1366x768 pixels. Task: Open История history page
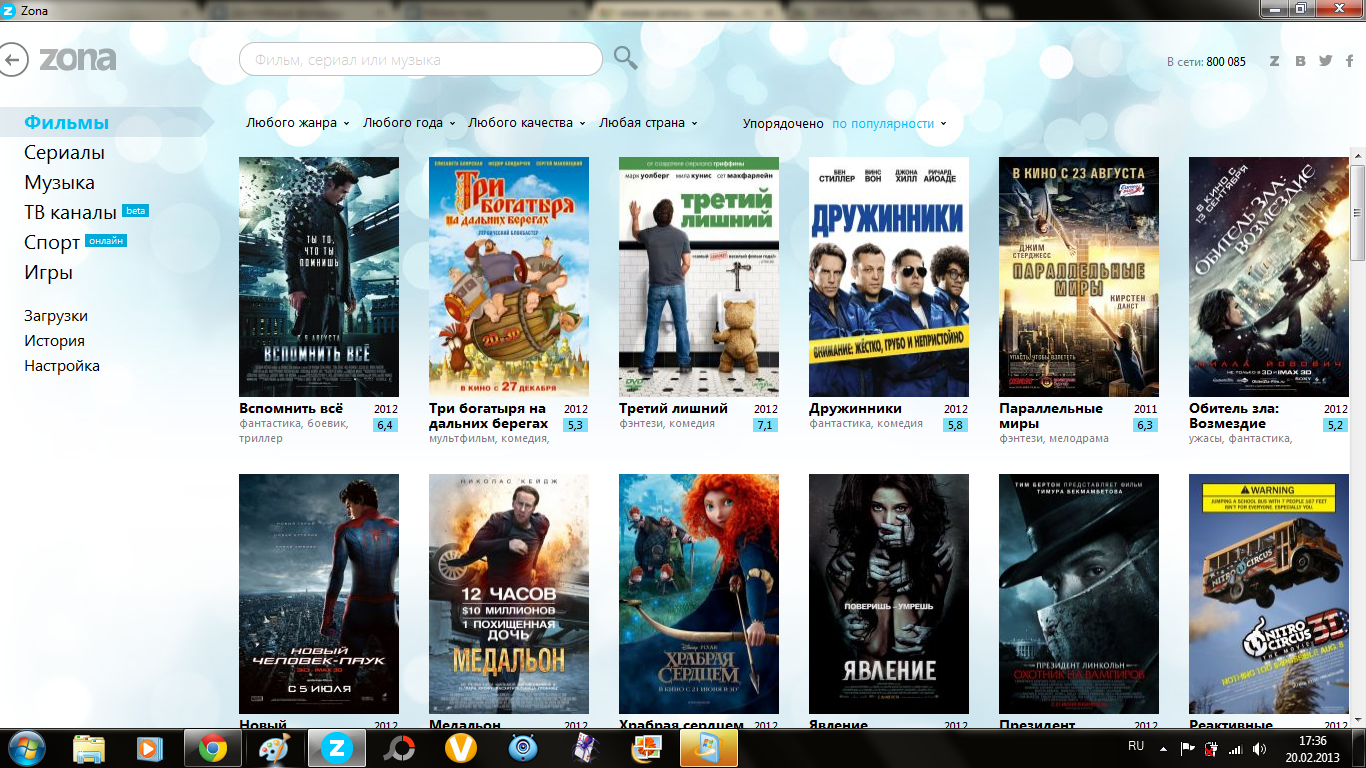click(55, 341)
